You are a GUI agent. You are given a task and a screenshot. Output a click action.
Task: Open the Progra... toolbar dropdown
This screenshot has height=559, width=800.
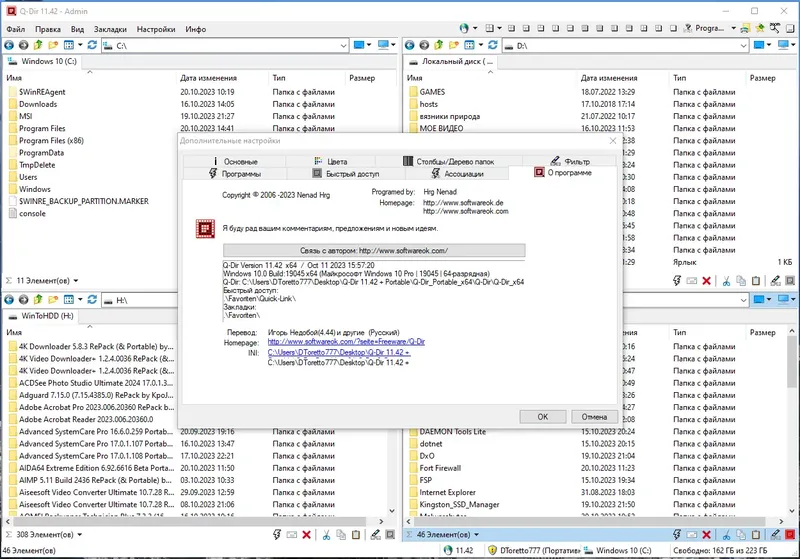(x=733, y=29)
